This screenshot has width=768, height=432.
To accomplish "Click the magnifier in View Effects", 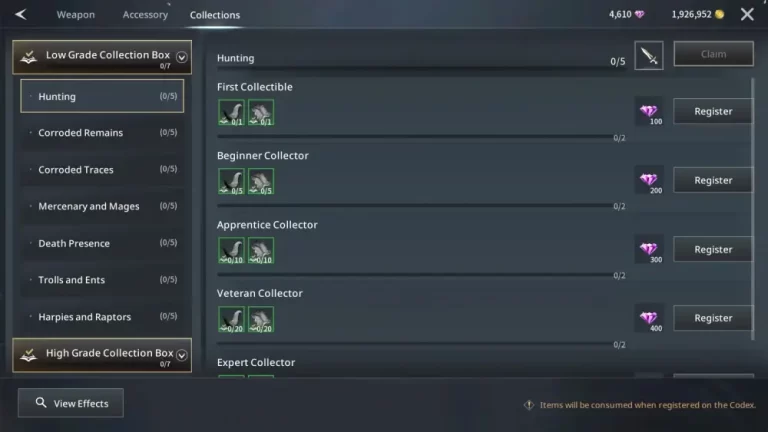I will 41,403.
